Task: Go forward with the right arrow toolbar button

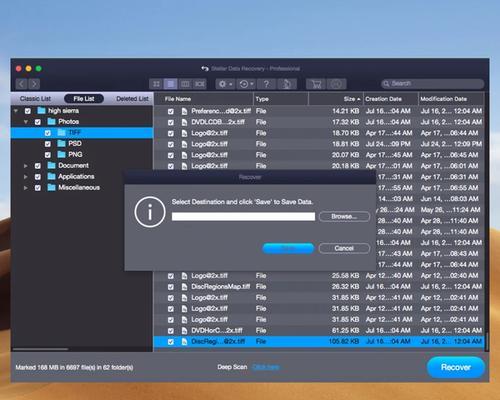Action: (x=34, y=84)
